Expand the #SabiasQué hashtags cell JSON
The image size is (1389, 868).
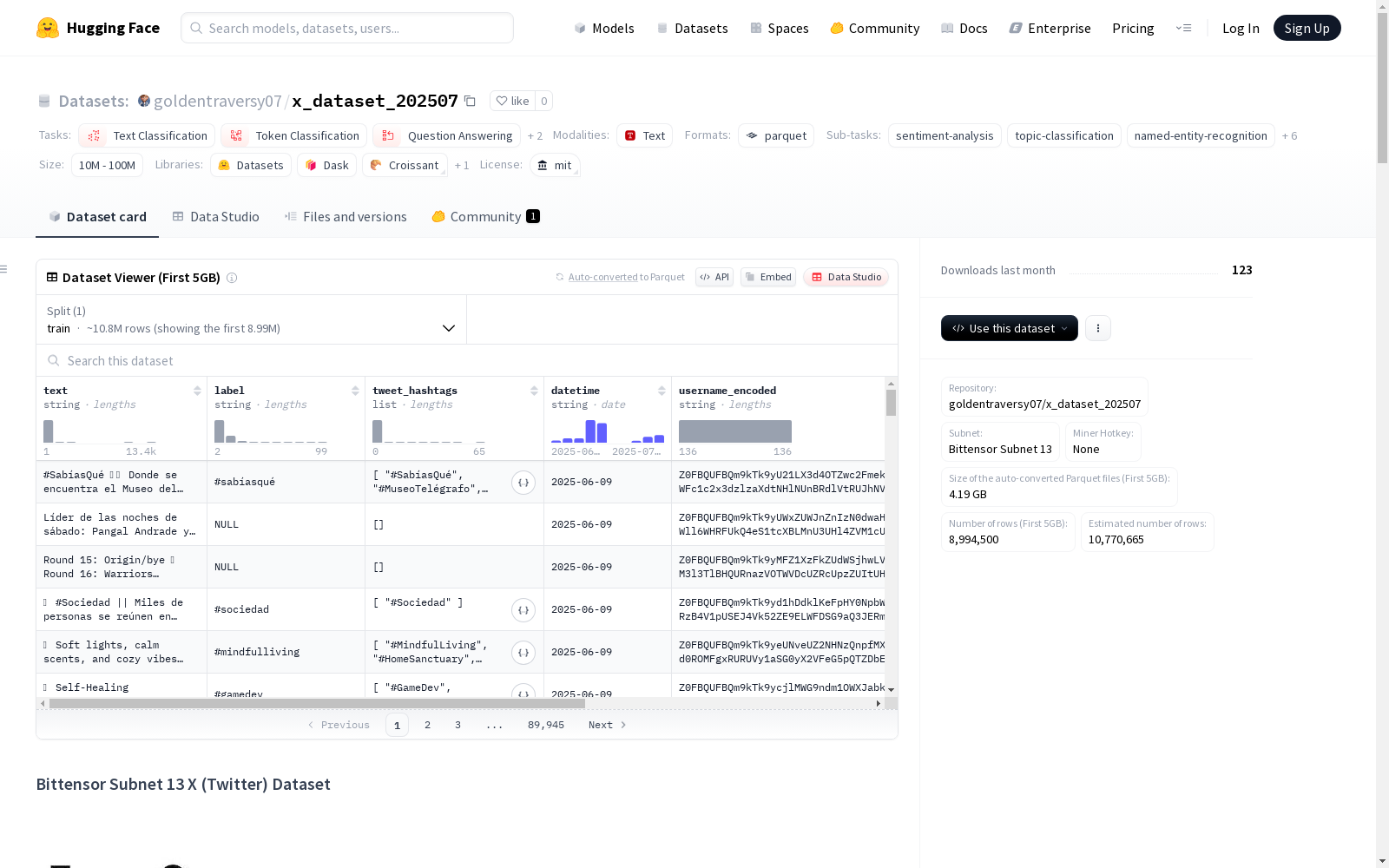(523, 483)
